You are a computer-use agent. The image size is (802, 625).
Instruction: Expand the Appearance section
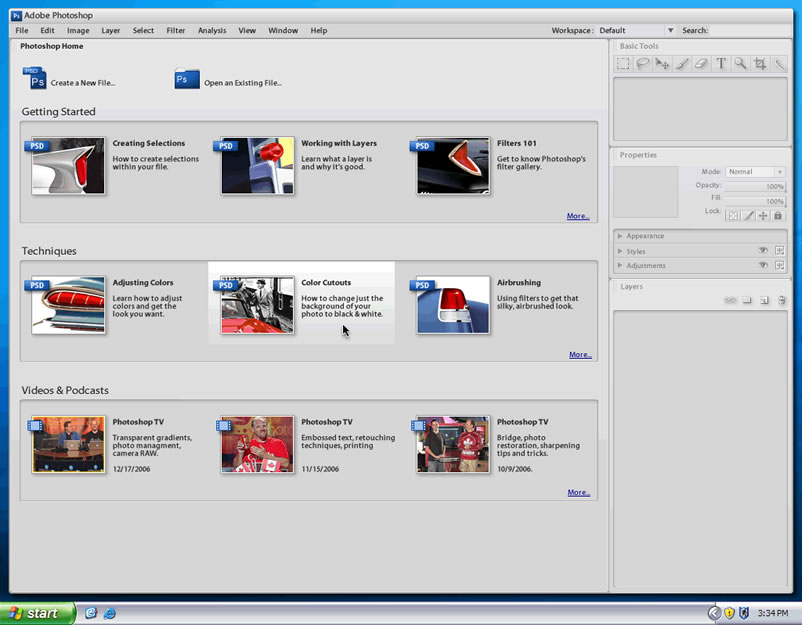coord(619,236)
